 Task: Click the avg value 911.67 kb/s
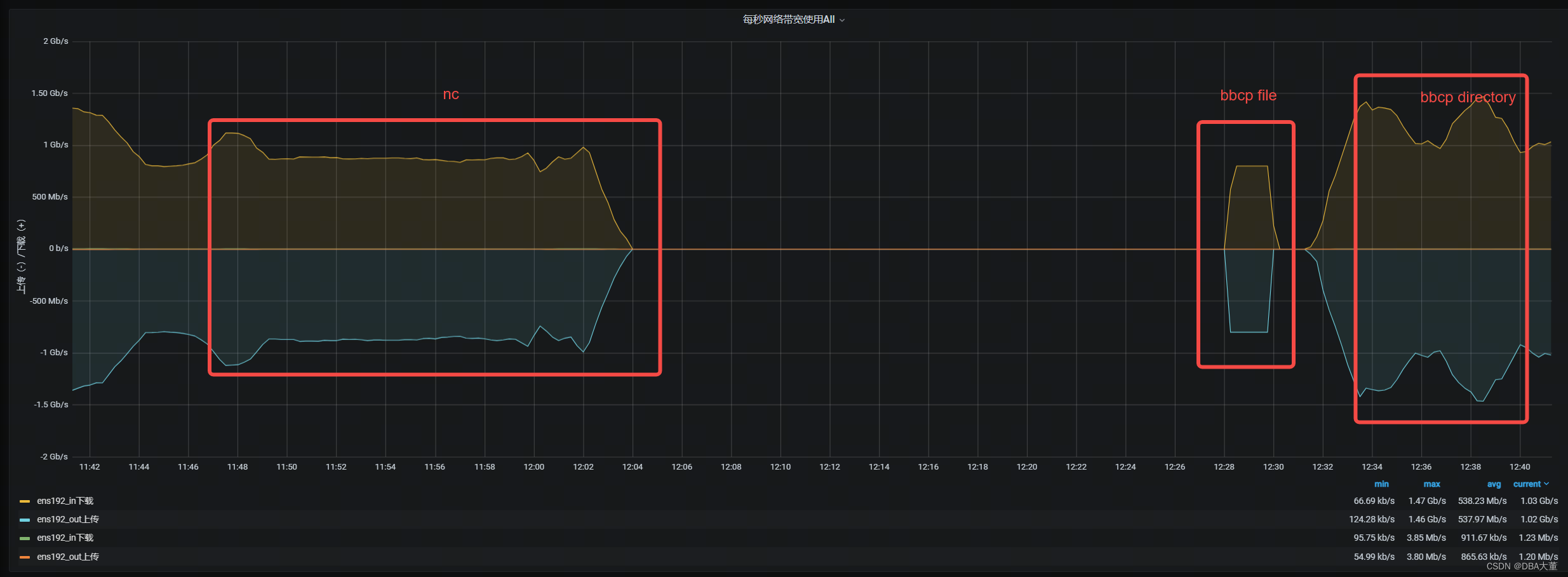click(x=1484, y=538)
